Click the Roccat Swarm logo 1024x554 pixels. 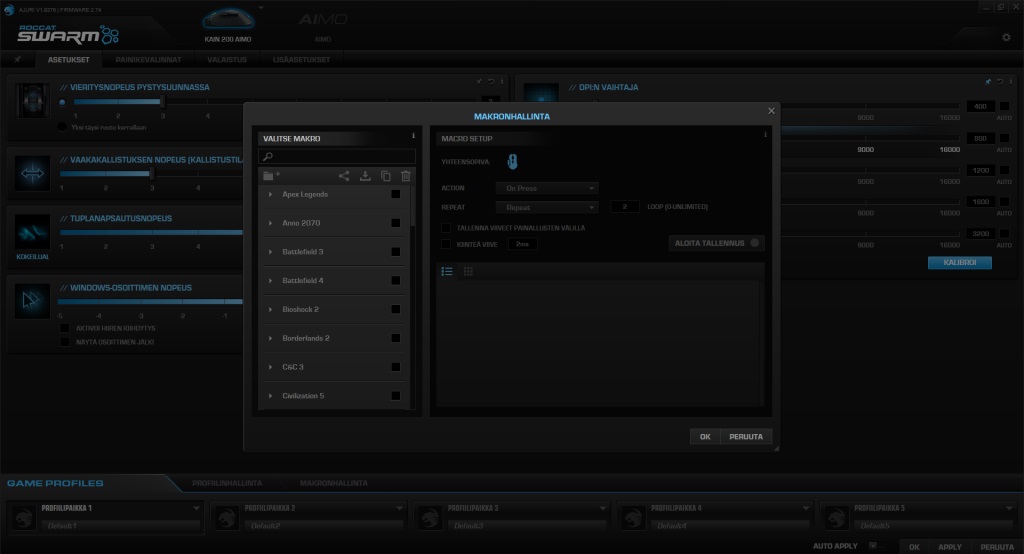69,34
